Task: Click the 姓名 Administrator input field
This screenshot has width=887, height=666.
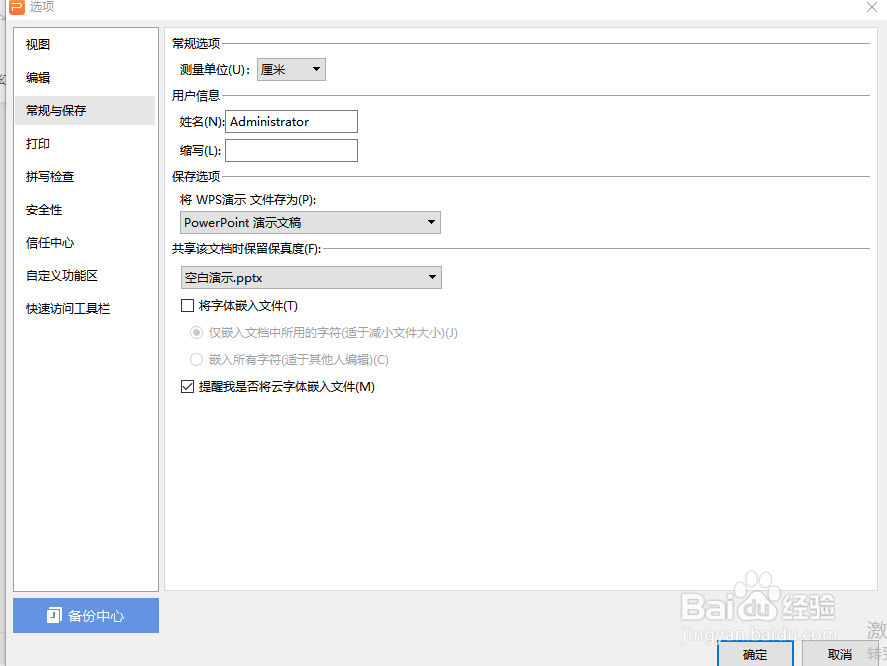Action: [291, 122]
